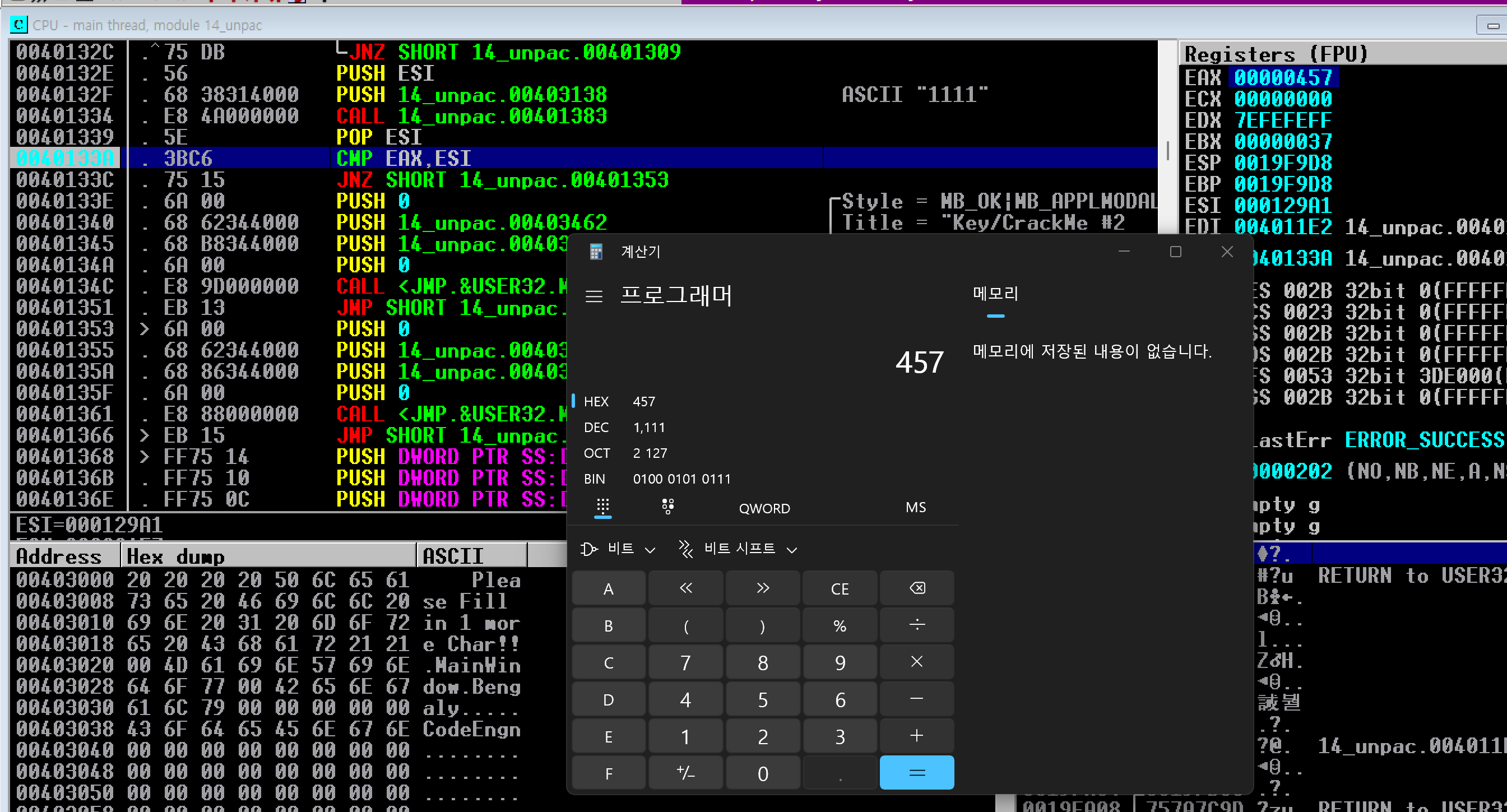Toggle sign with the +/- key
The width and height of the screenshot is (1507, 812).
pyautogui.click(x=685, y=773)
